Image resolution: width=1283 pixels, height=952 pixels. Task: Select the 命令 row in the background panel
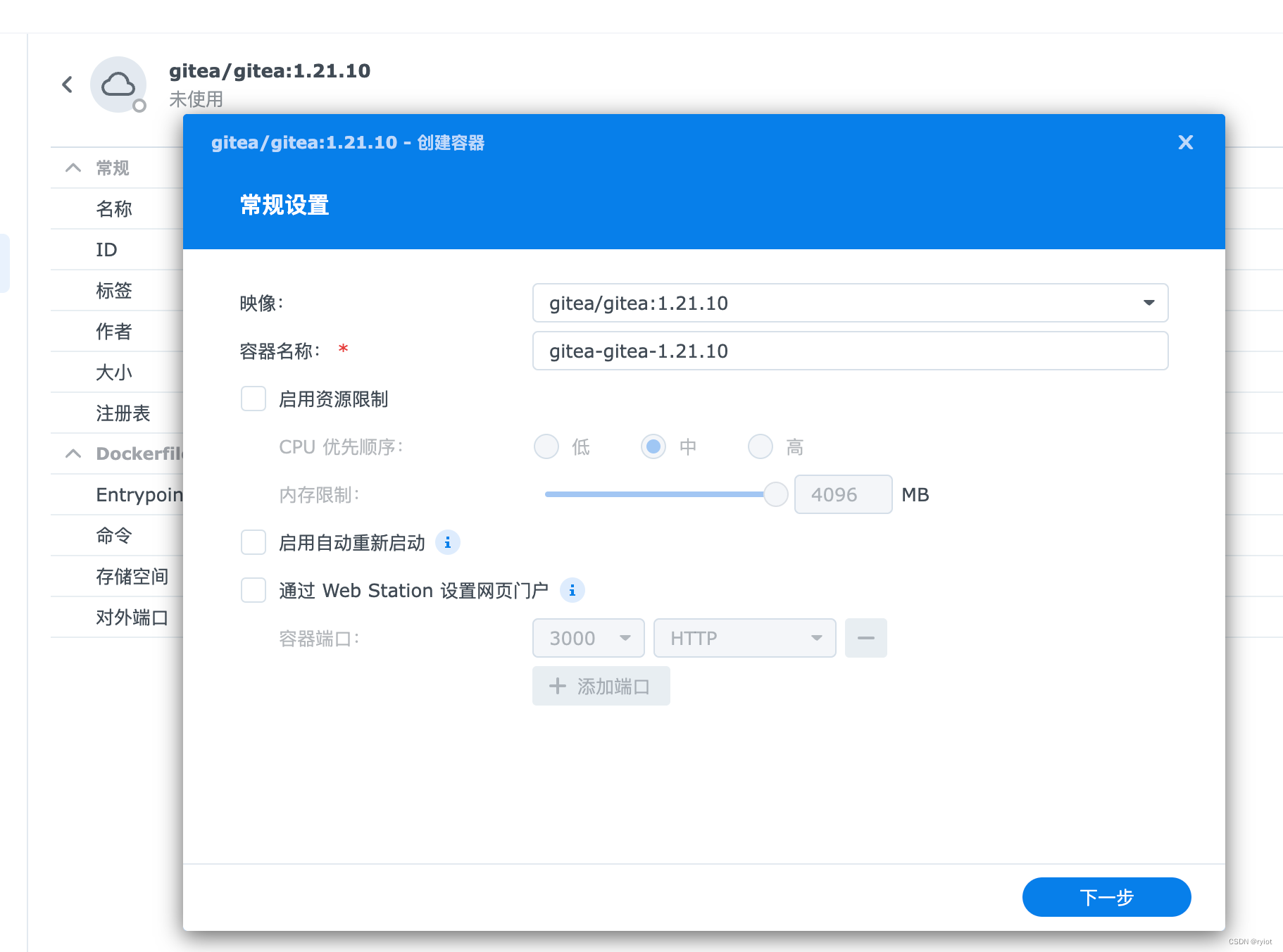pyautogui.click(x=117, y=535)
